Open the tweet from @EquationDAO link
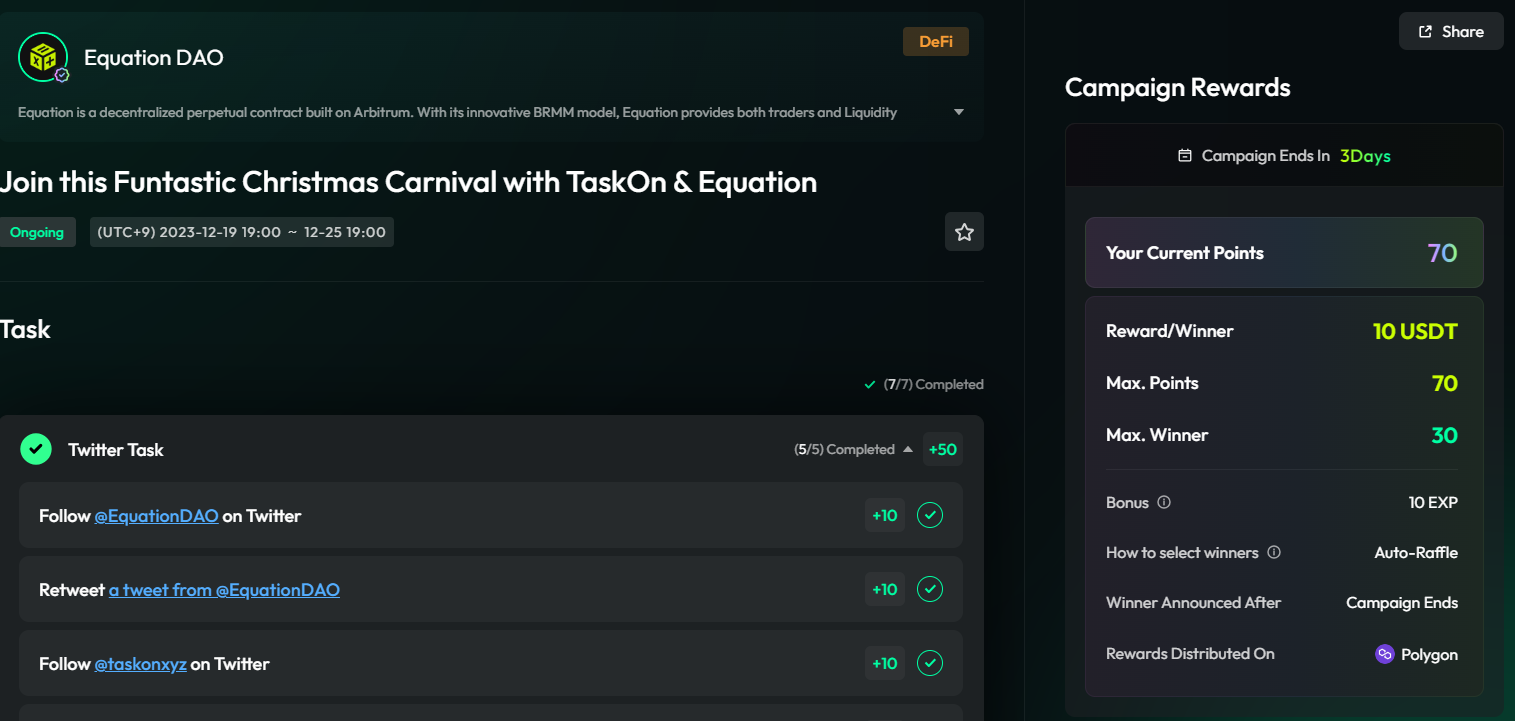The image size is (1515, 721). (224, 590)
